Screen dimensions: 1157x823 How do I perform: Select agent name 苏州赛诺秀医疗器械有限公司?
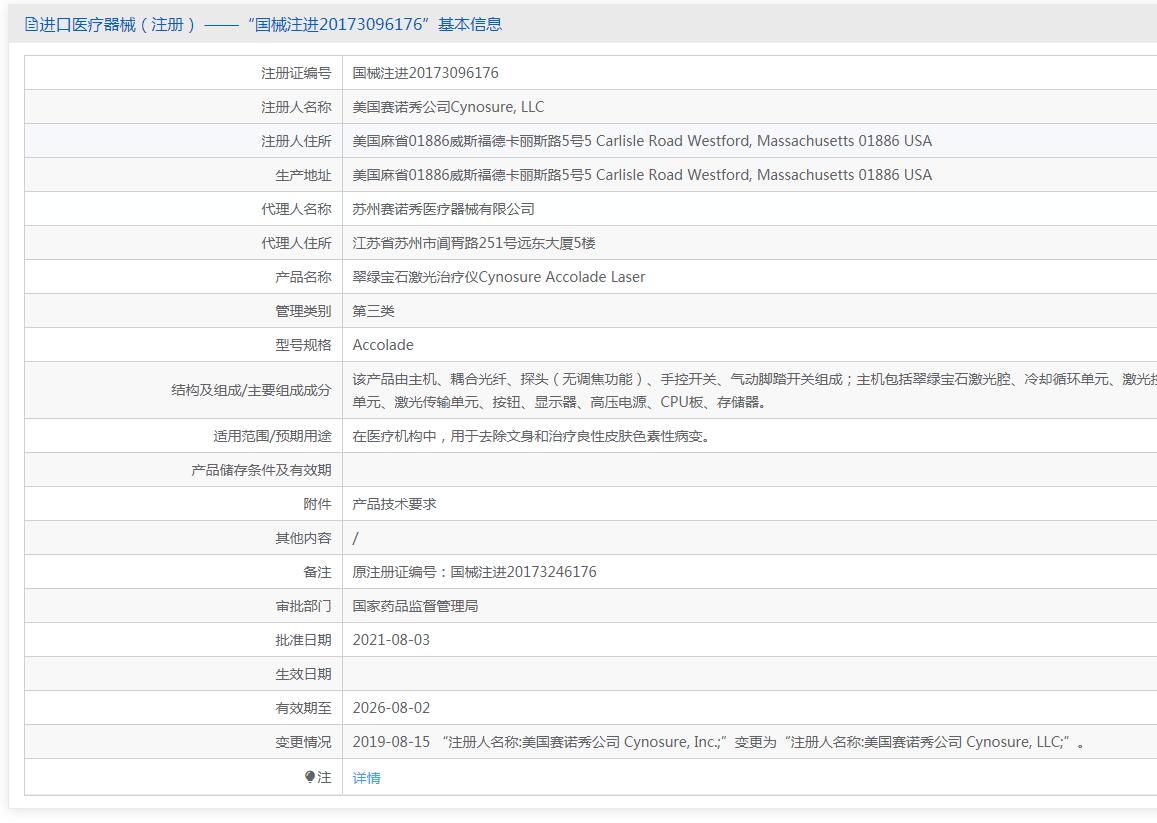443,209
